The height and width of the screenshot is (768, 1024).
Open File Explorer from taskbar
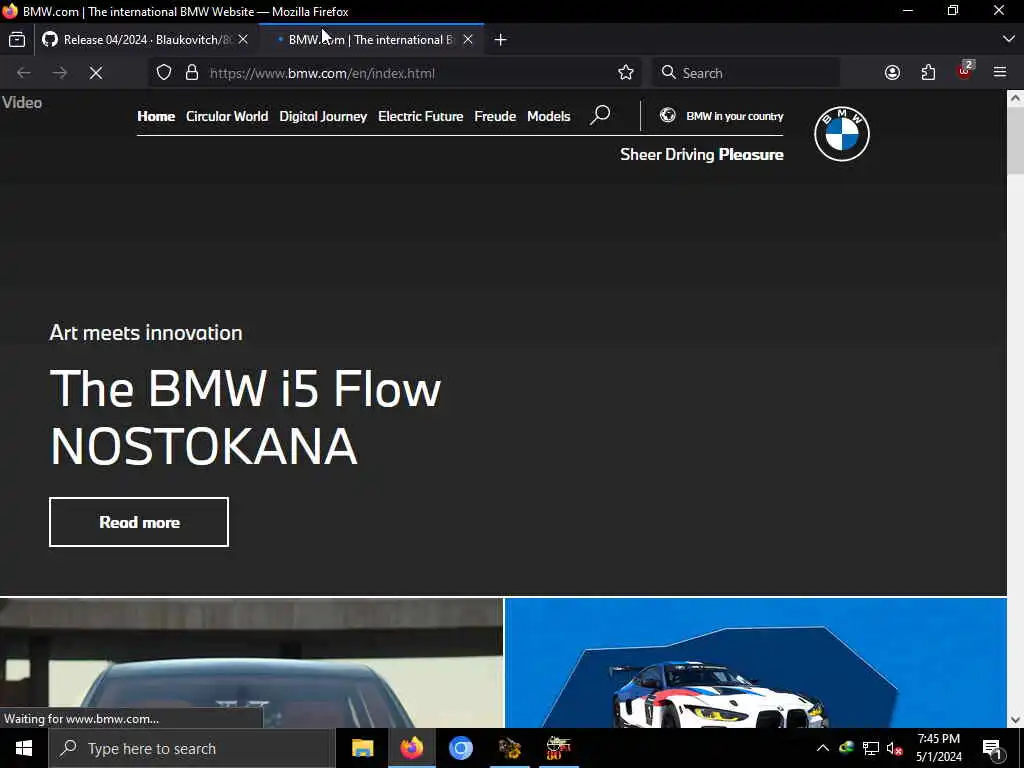pyautogui.click(x=362, y=748)
